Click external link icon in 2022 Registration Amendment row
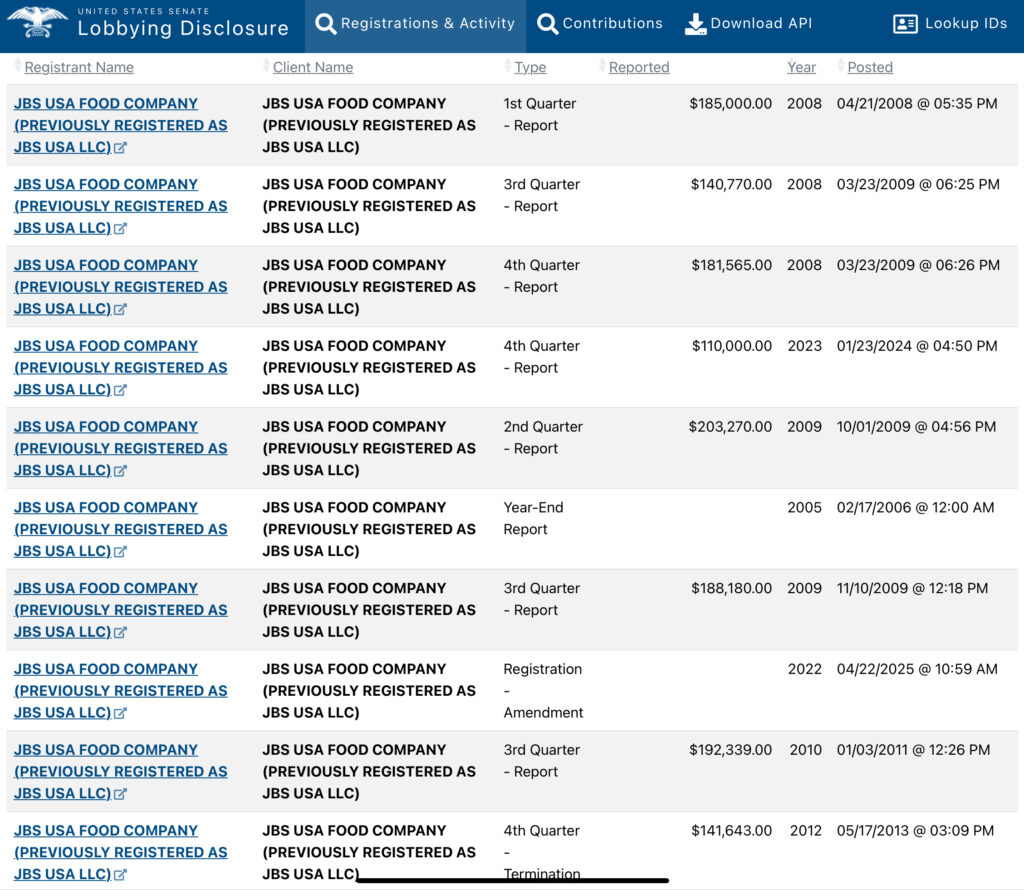 click(x=121, y=714)
